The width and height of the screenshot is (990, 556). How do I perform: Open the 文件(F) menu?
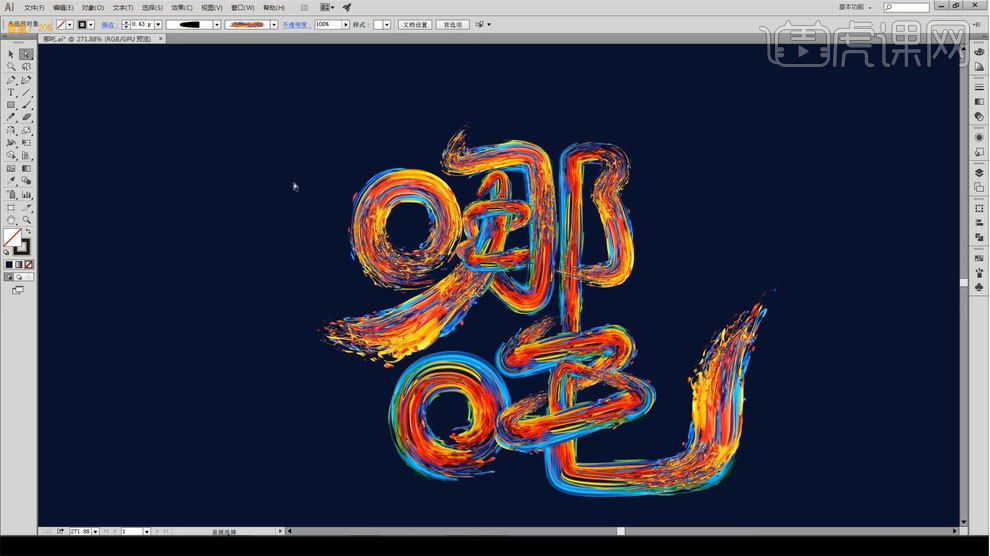34,8
